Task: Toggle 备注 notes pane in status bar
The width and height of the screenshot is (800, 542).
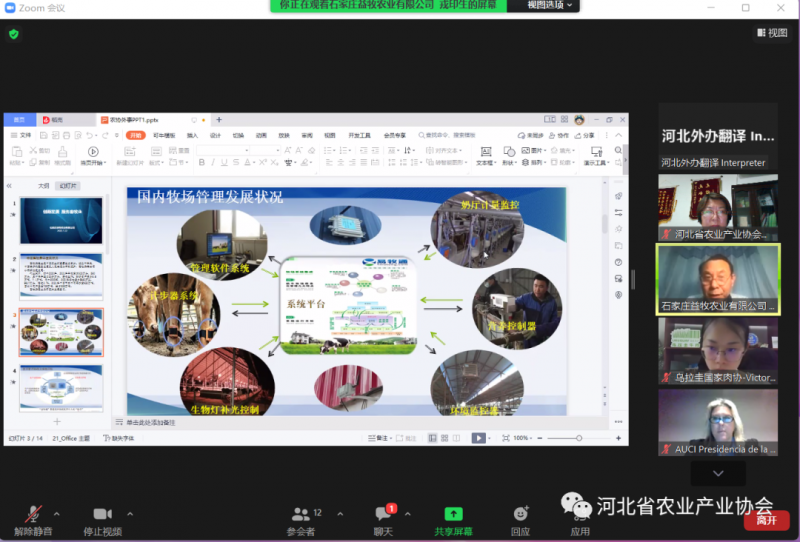Action: point(378,438)
